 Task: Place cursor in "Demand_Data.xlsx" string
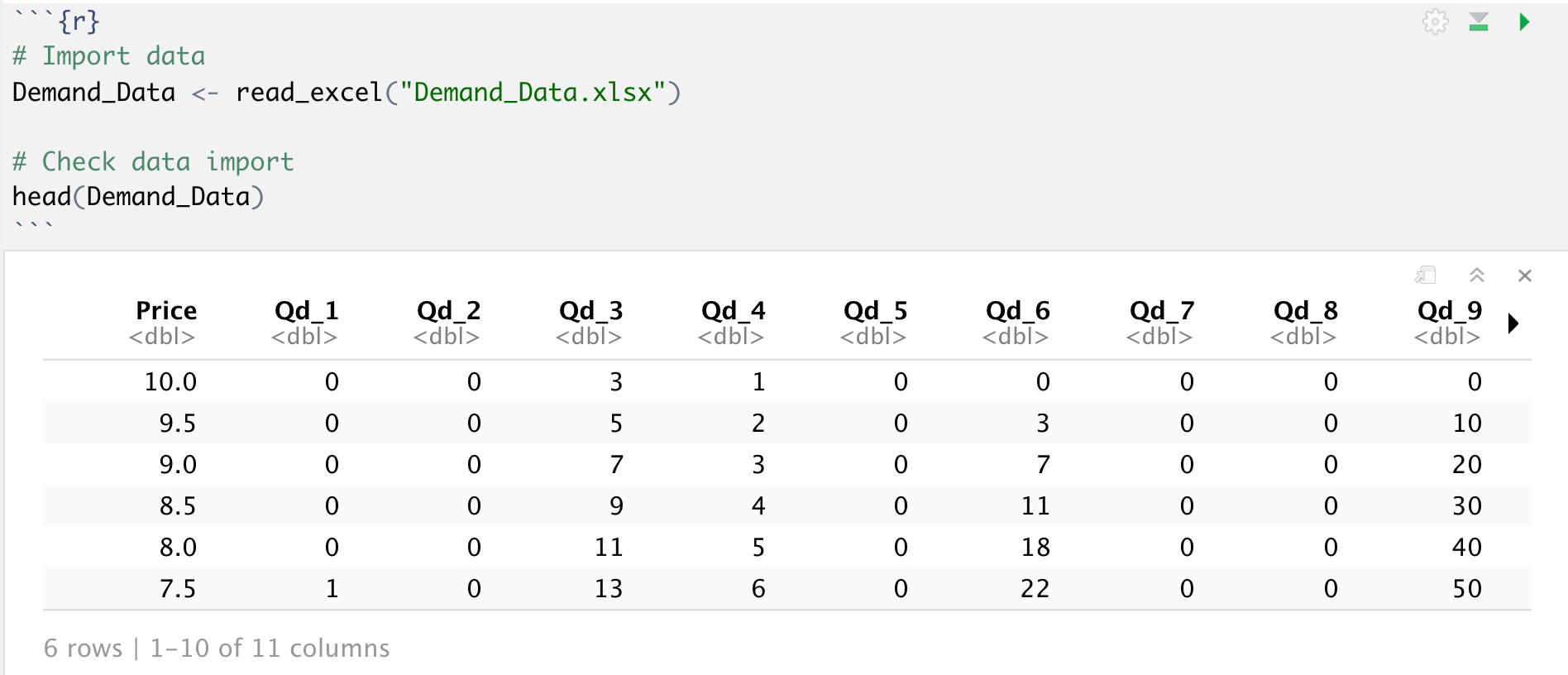coord(533,93)
